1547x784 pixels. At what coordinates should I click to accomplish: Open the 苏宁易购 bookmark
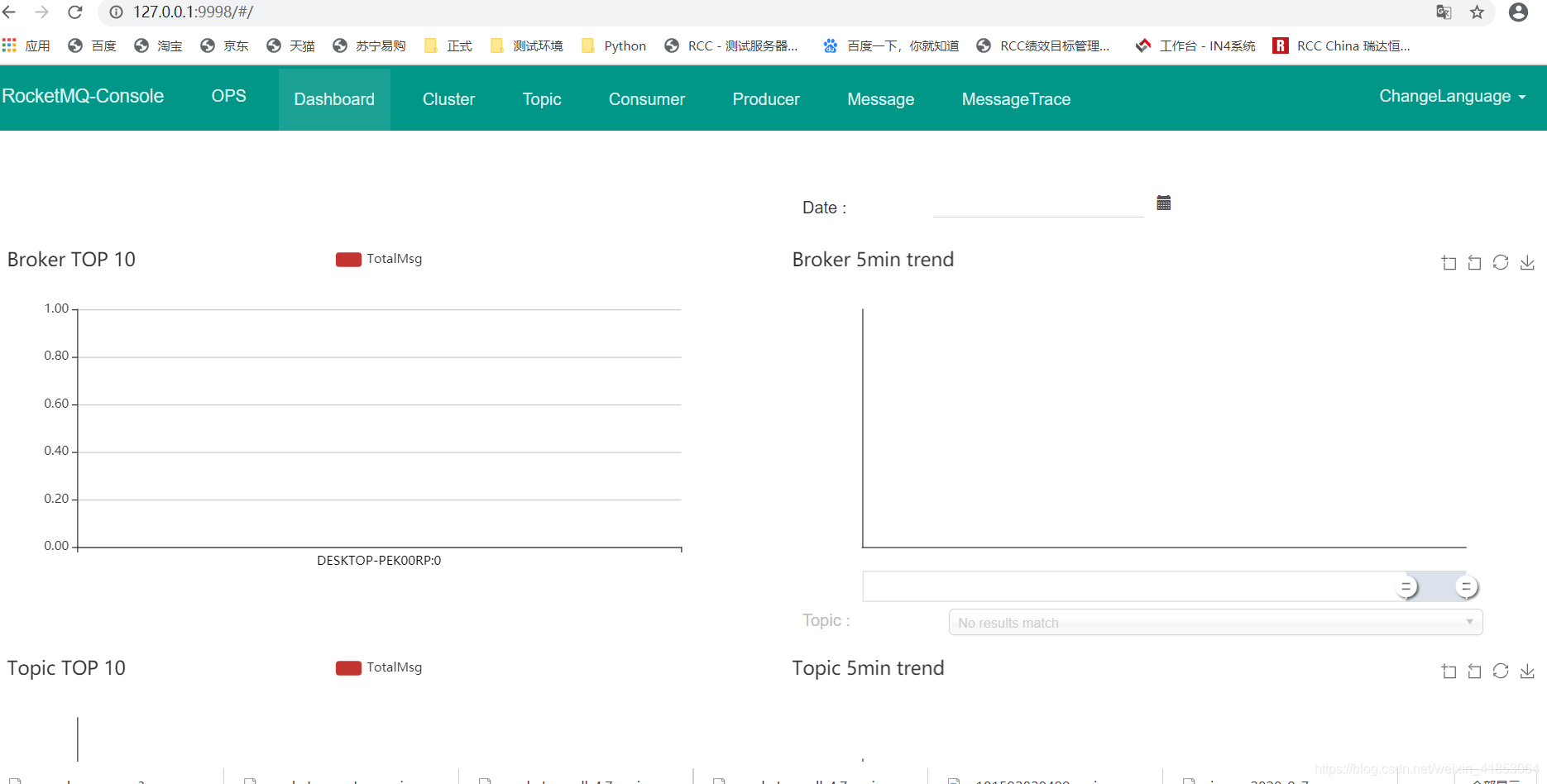click(369, 45)
